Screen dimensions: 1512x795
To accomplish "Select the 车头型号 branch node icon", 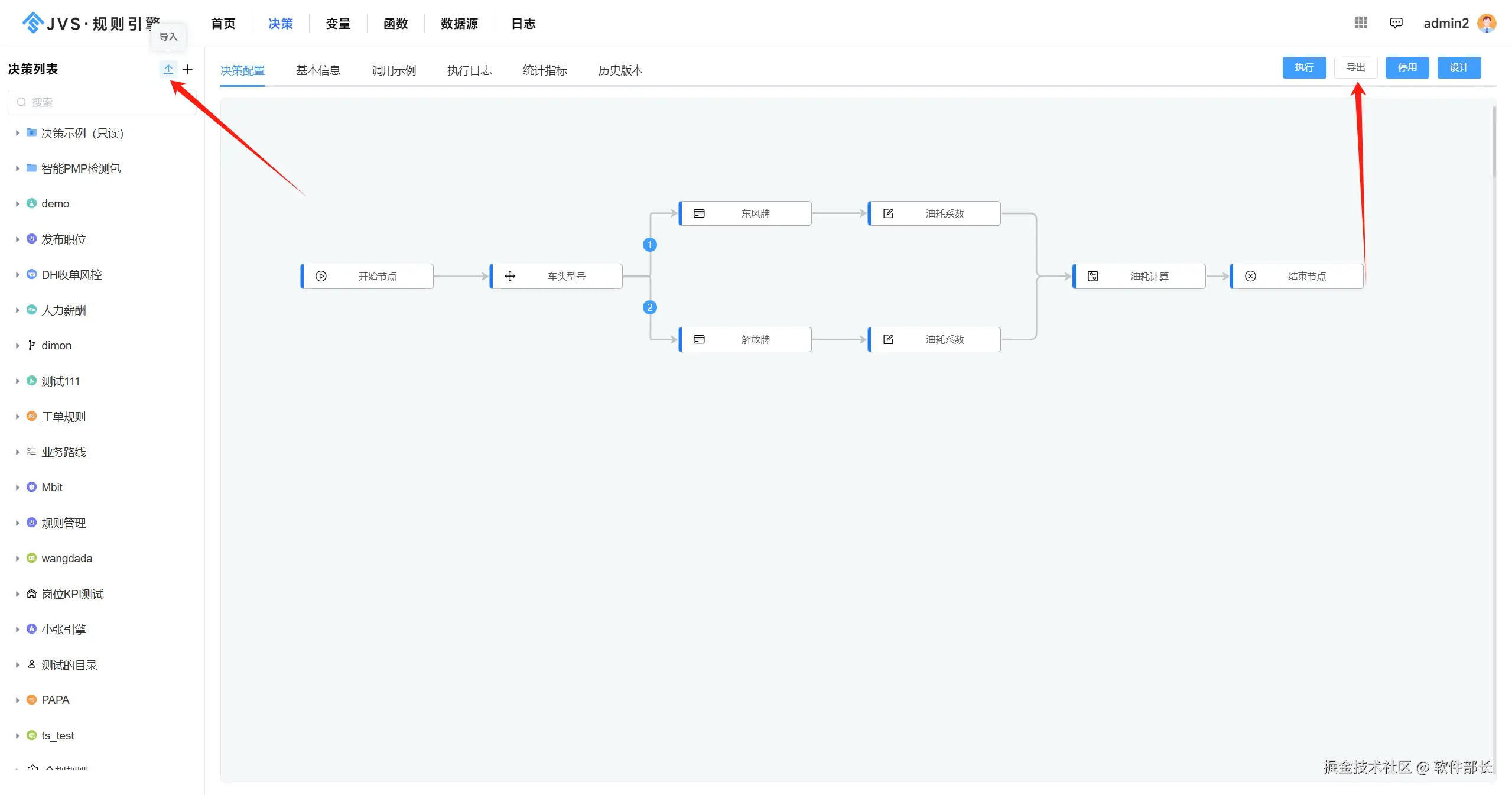I will click(x=510, y=276).
